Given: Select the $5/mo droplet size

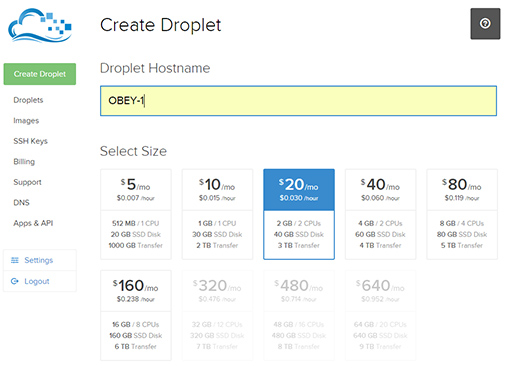Looking at the screenshot, I should coord(136,214).
